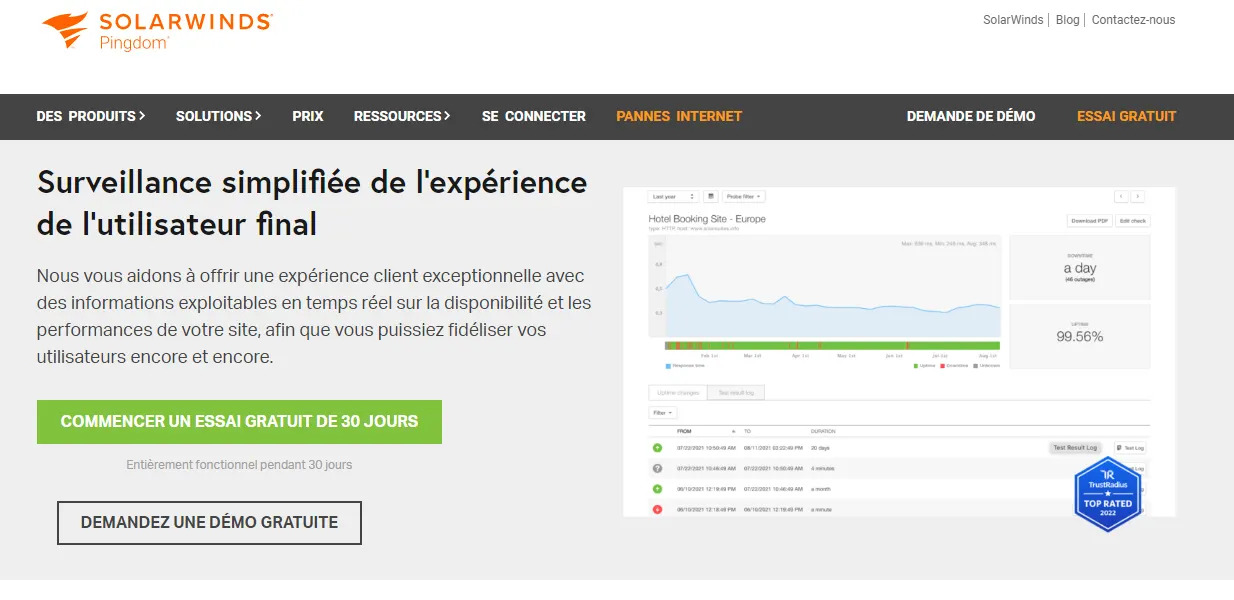Screen dimensions: 1234x600
Task: Click the Download PDF button
Action: [x=1089, y=221]
